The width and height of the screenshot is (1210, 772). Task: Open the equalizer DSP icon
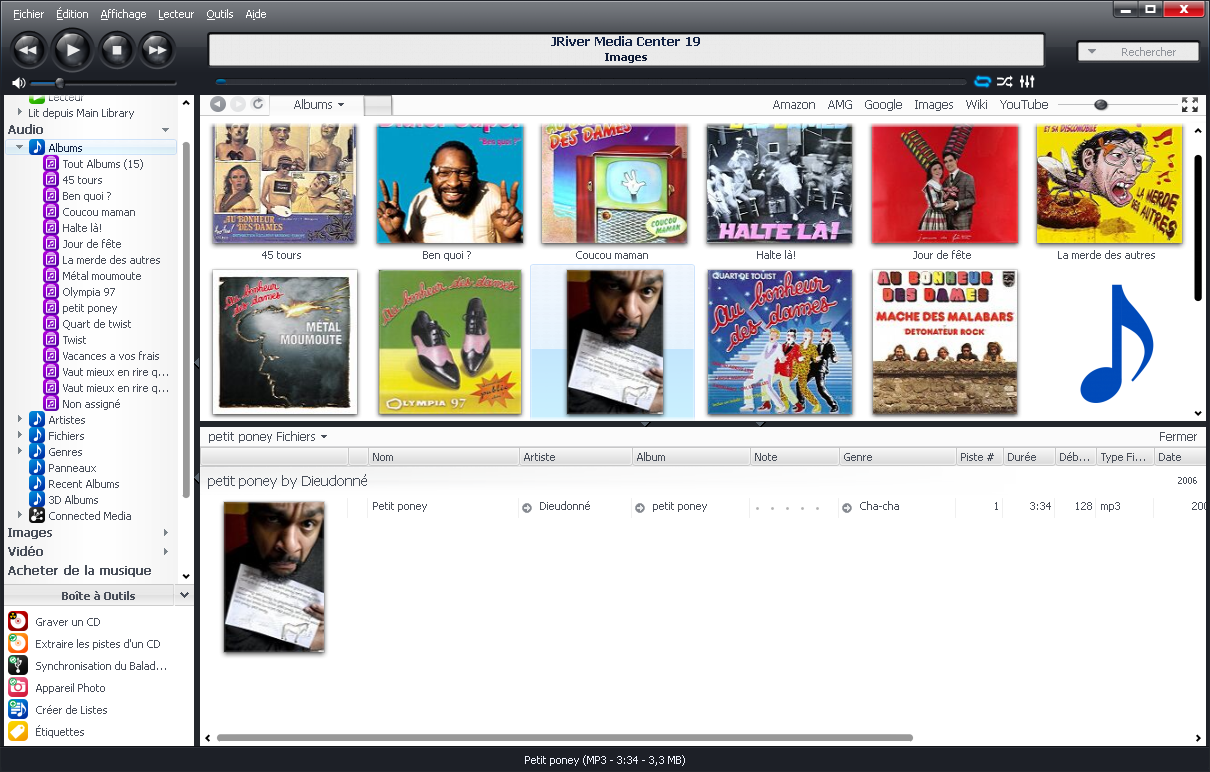pyautogui.click(x=1027, y=82)
